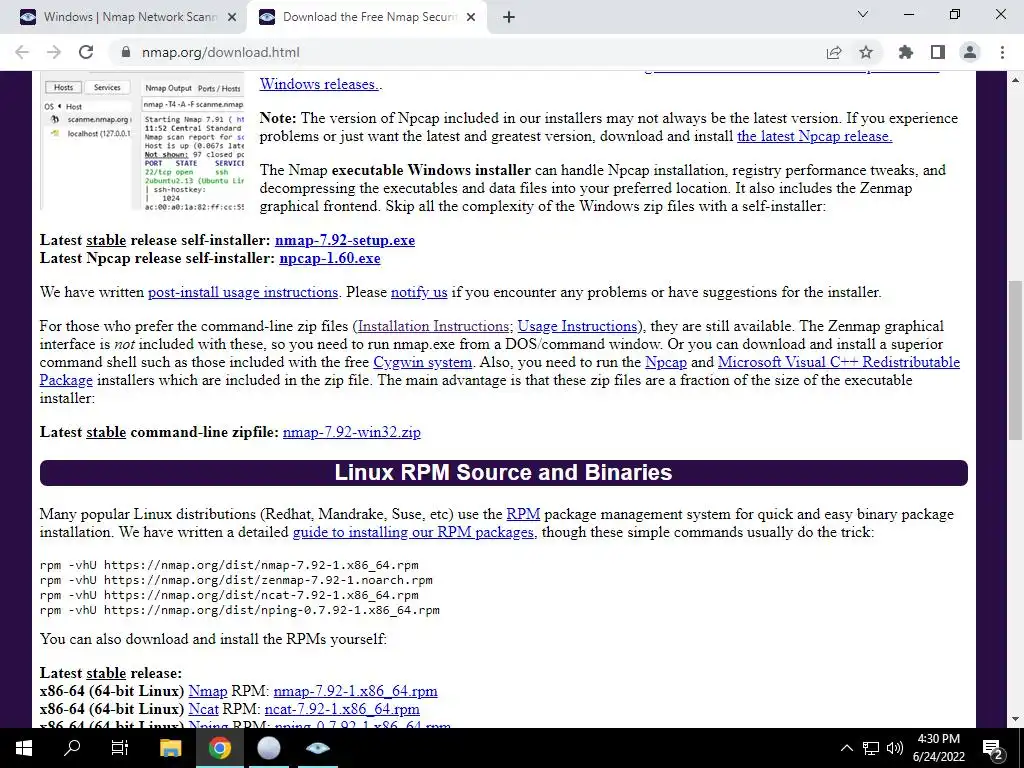Open clock showing 4:30 PM
The height and width of the screenshot is (768, 1024).
click(938, 748)
